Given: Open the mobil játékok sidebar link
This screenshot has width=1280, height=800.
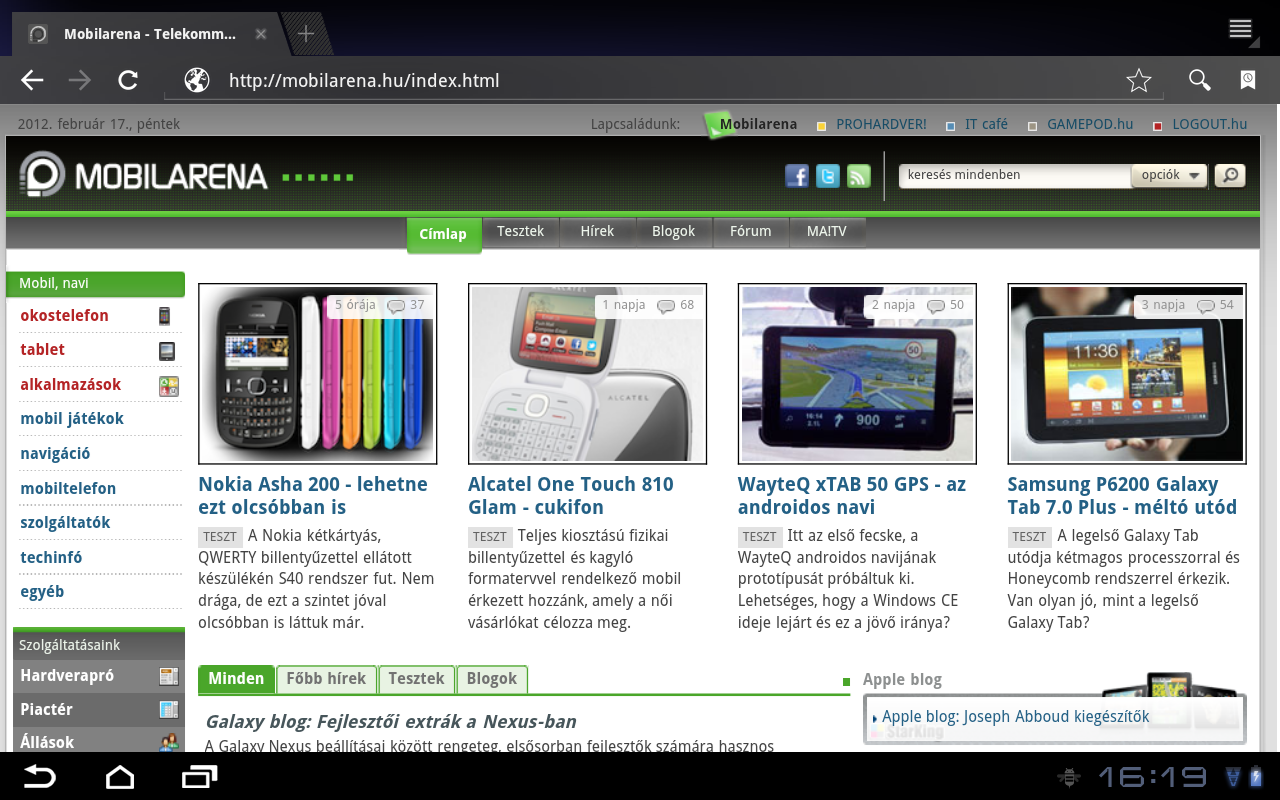Looking at the screenshot, I should coord(72,419).
